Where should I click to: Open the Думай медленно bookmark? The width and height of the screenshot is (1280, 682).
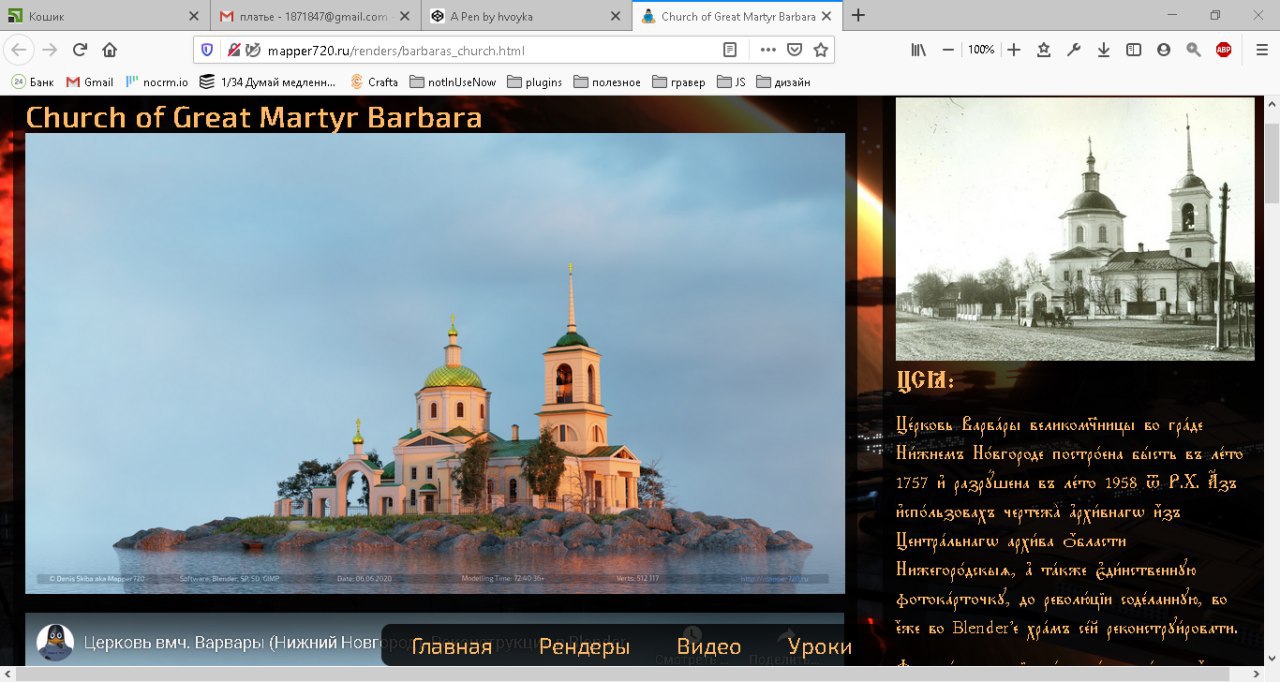pos(268,82)
